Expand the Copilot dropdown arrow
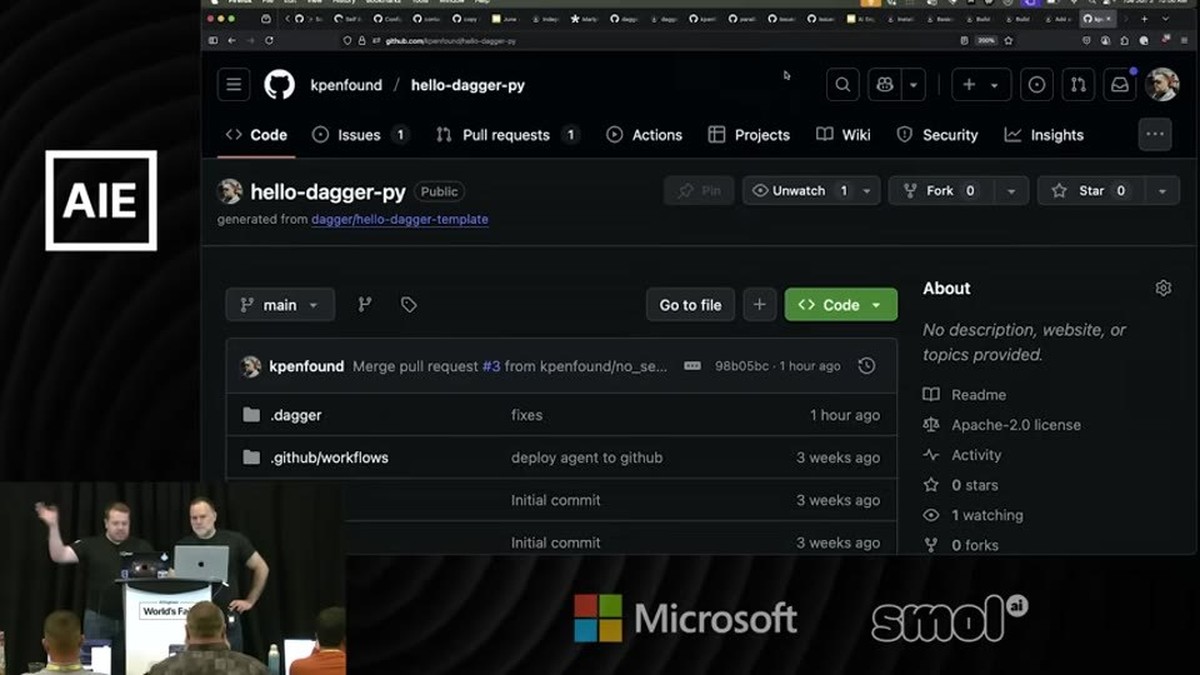The width and height of the screenshot is (1200, 675). (913, 85)
